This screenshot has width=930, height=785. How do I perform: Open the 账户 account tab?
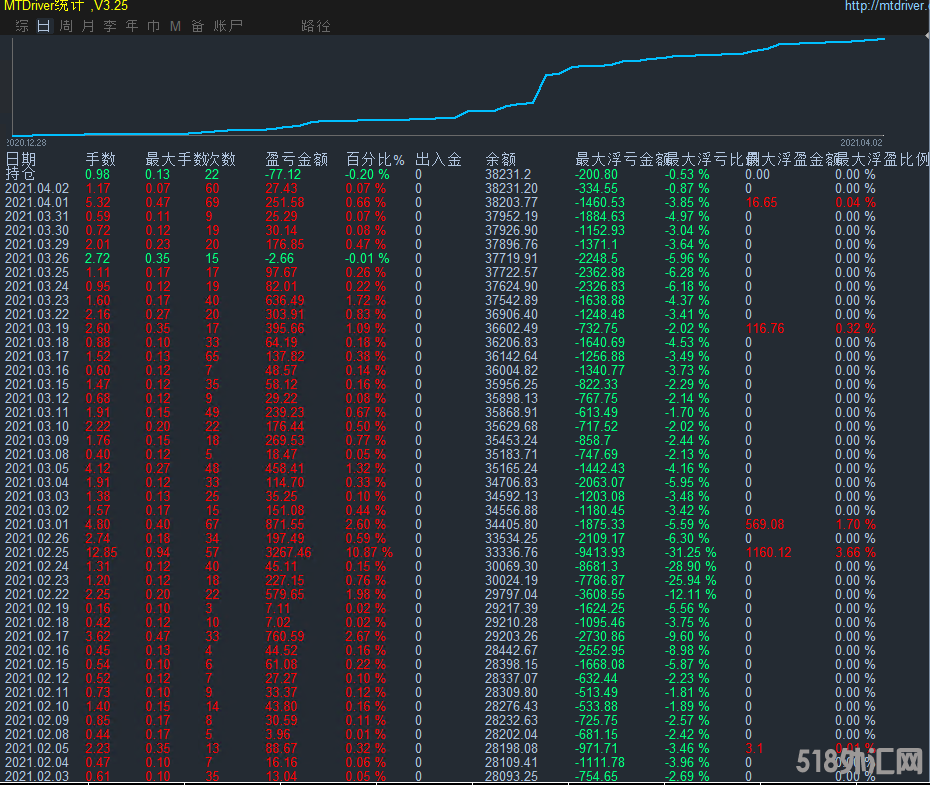tap(228, 25)
